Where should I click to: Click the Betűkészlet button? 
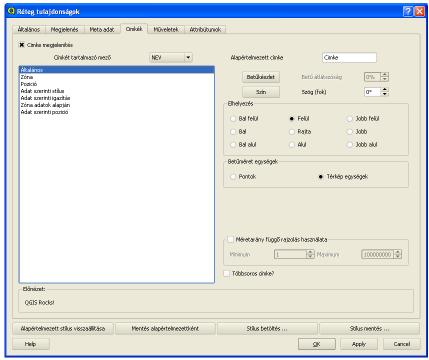261,77
